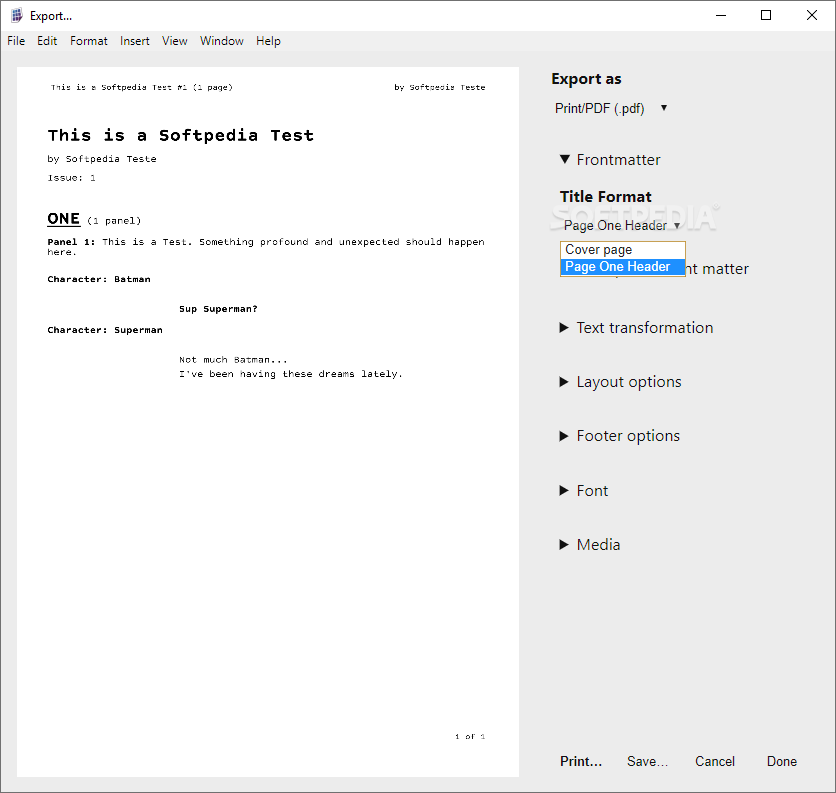Open the Title Format Page One Header dropdown
The image size is (836, 793).
[622, 226]
